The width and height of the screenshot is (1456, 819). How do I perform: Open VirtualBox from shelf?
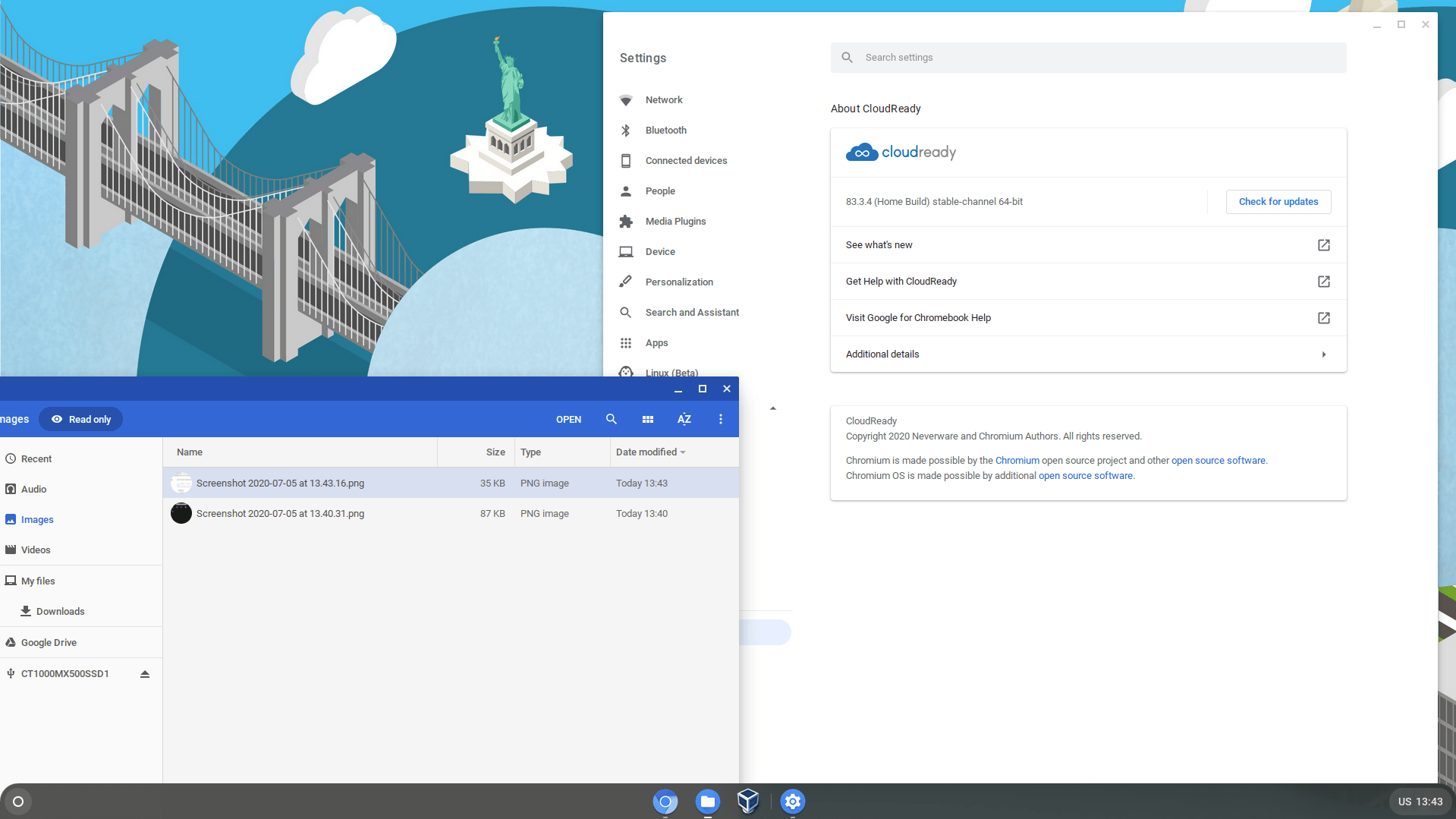749,802
